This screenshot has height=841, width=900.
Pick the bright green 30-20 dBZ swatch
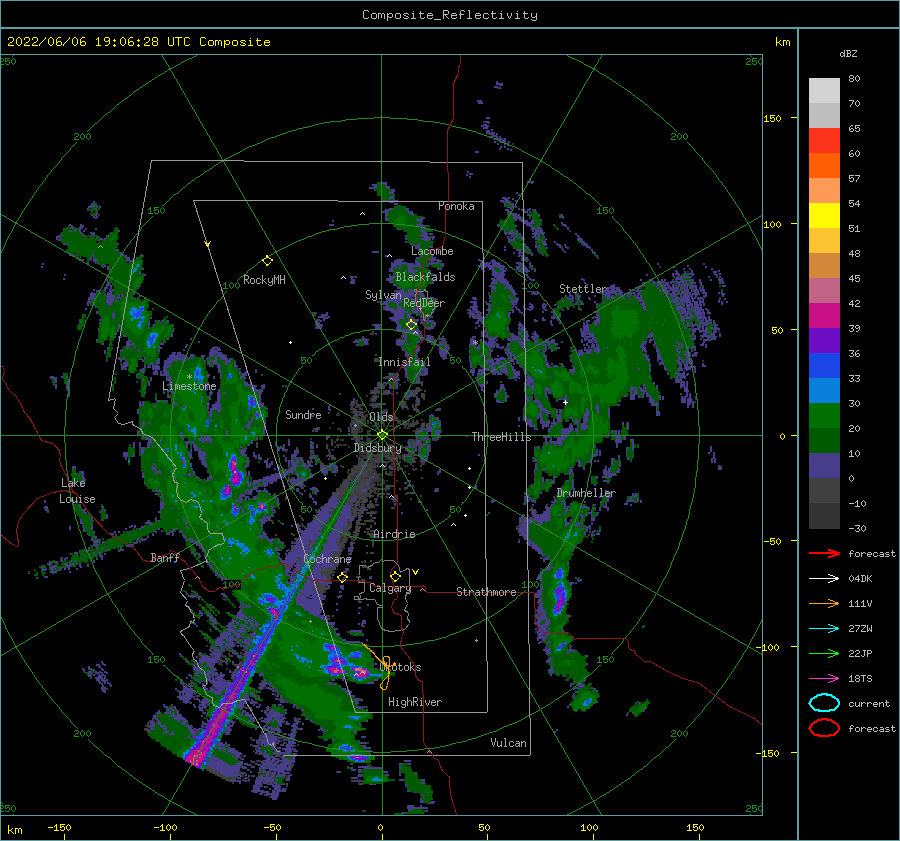coord(824,416)
